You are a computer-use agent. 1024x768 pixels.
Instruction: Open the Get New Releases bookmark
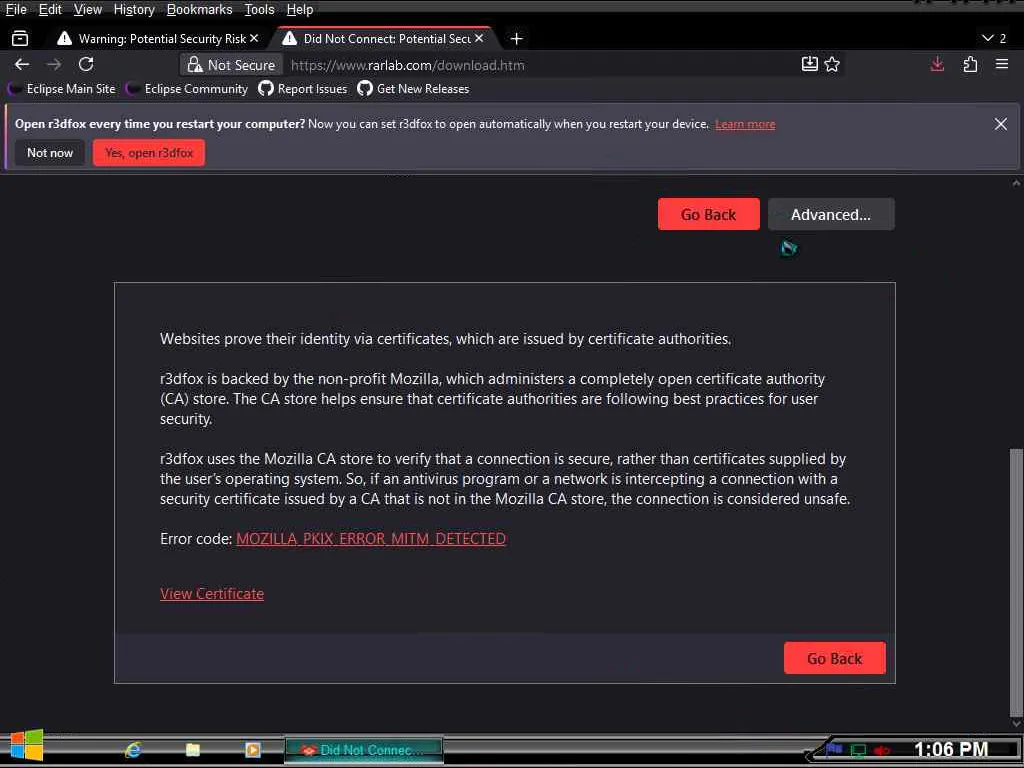coord(413,89)
